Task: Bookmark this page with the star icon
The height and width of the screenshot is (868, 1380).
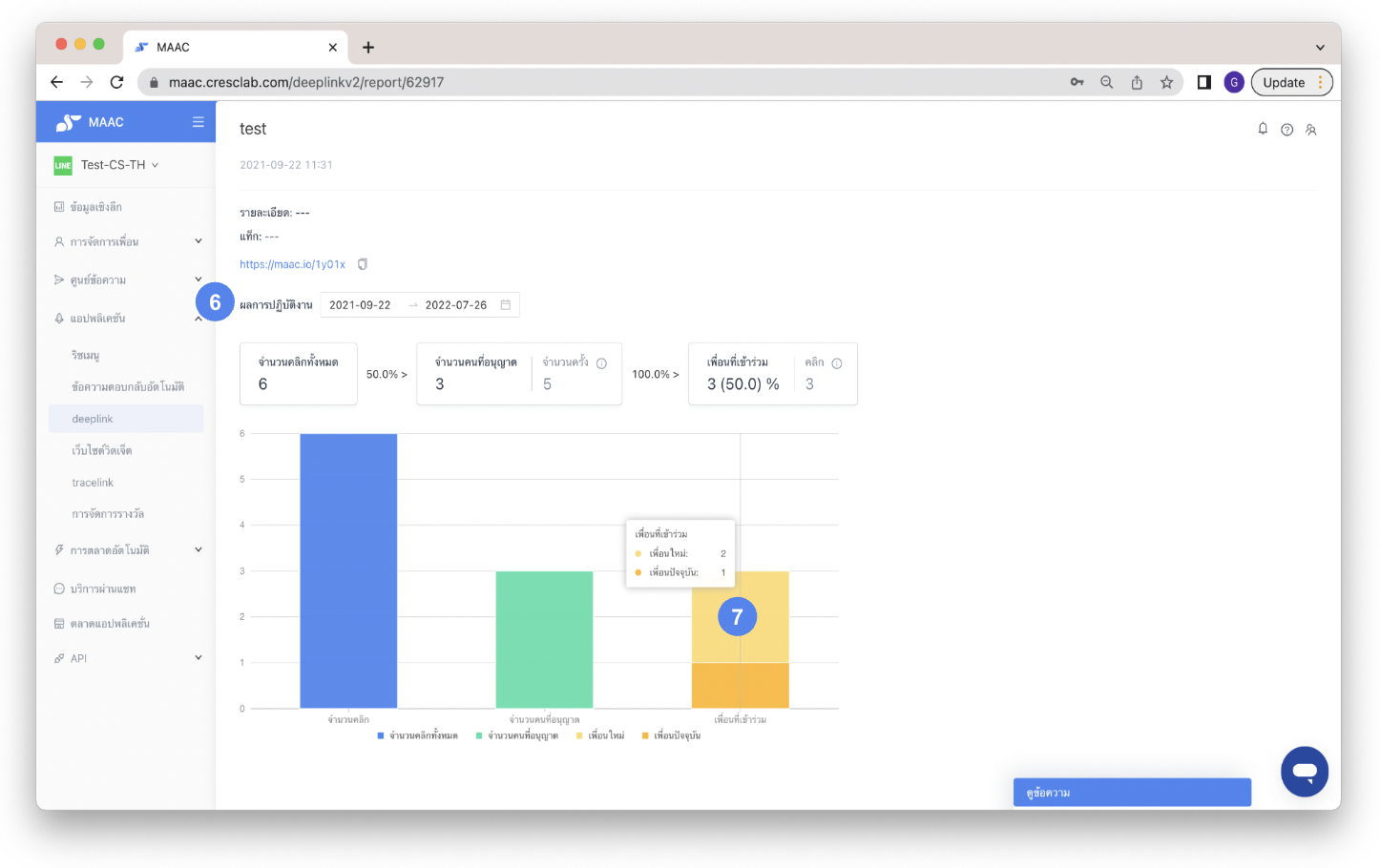Action: pos(1166,82)
